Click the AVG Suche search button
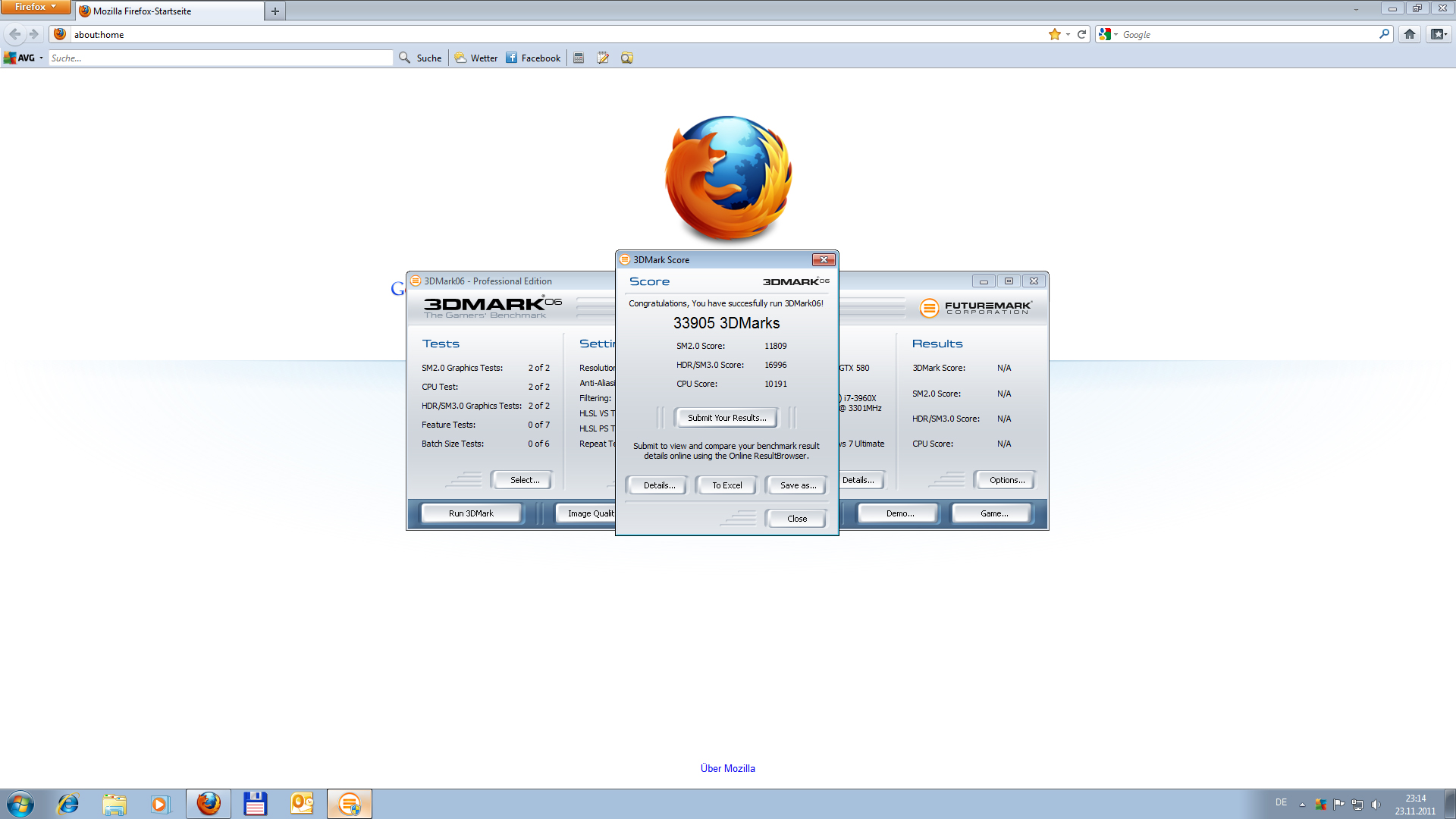The image size is (1456, 819). click(420, 58)
